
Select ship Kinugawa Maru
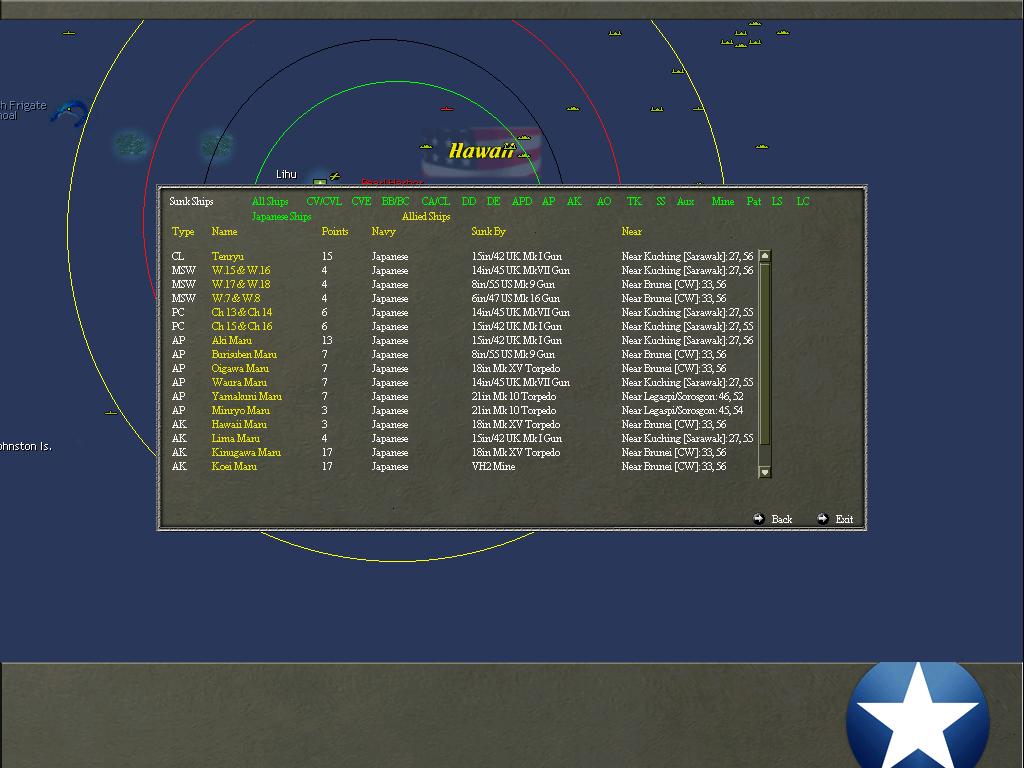point(246,453)
